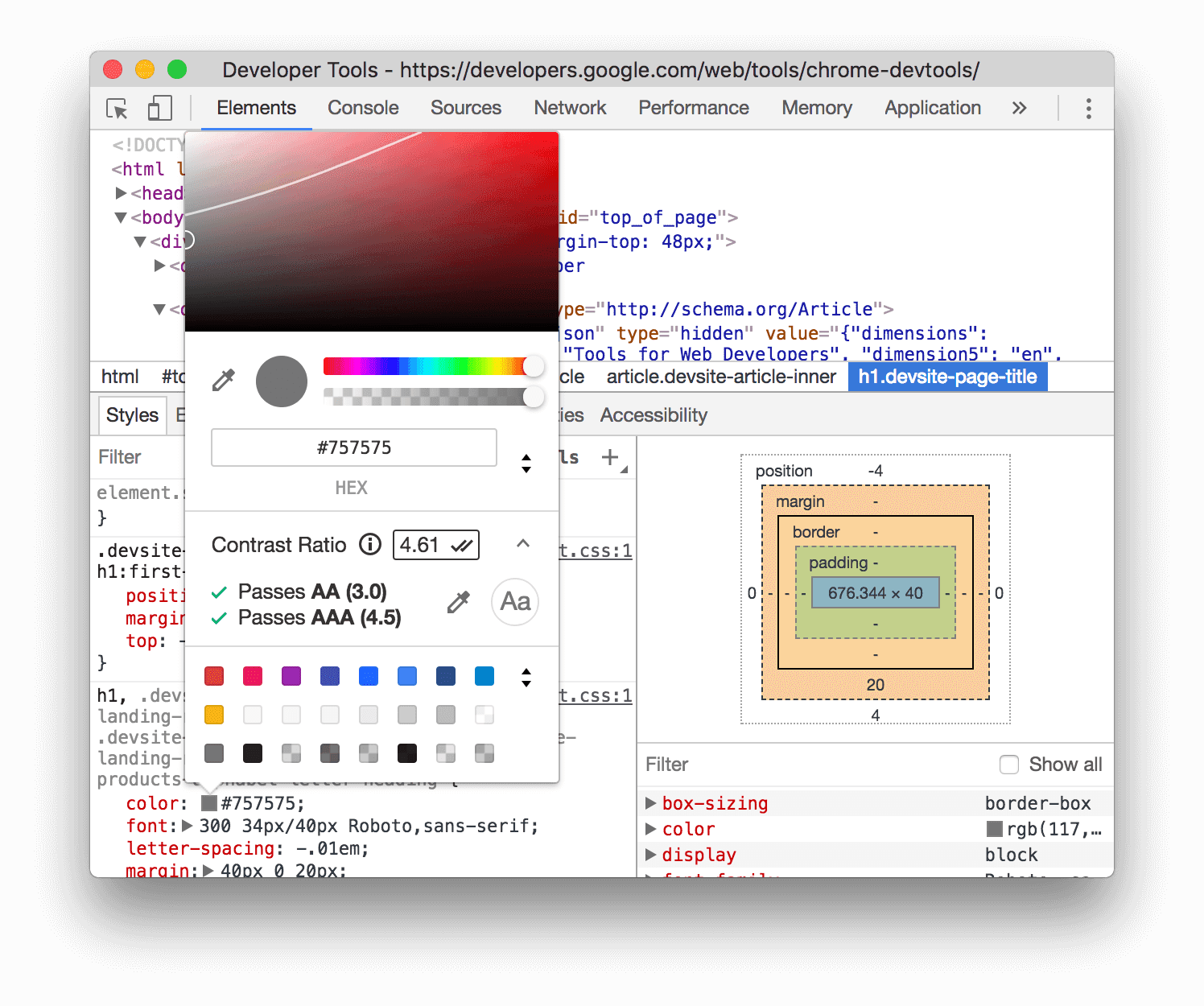This screenshot has width=1204, height=1006.
Task: Enable the Show all checkbox
Action: [x=1009, y=765]
